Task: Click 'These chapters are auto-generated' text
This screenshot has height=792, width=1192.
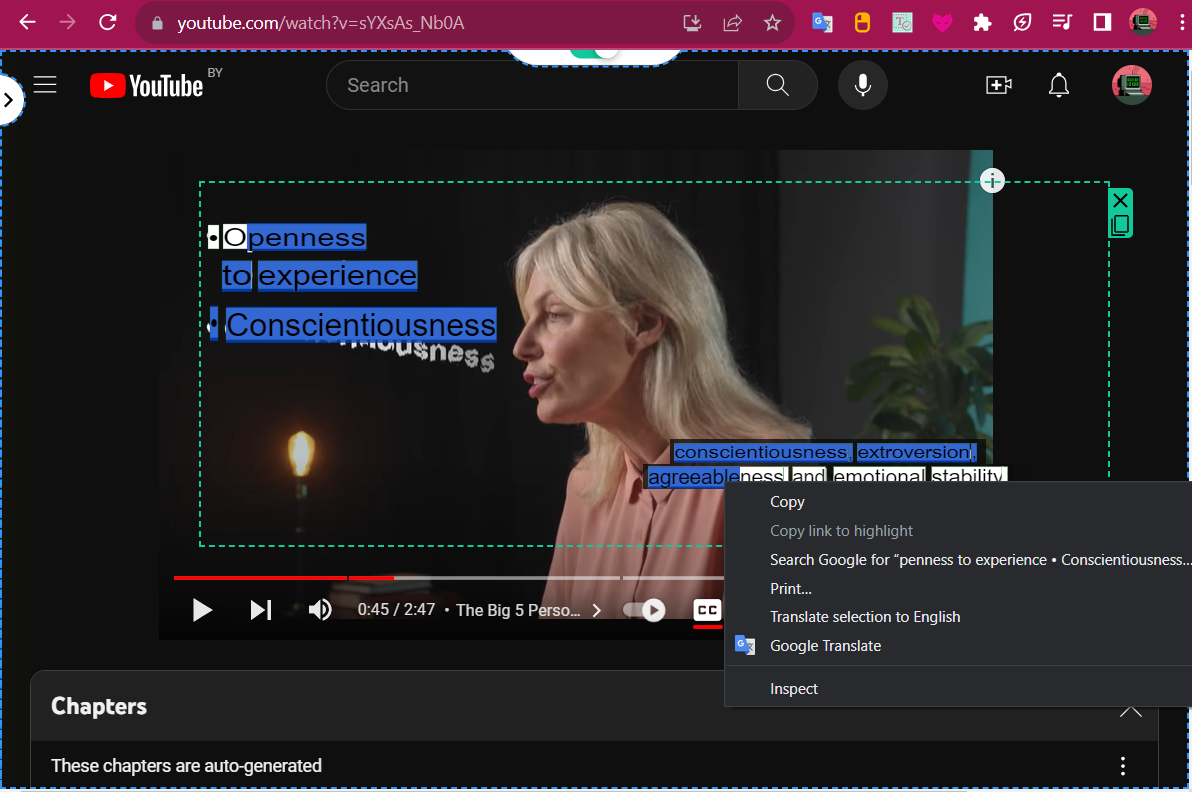Action: 186,765
